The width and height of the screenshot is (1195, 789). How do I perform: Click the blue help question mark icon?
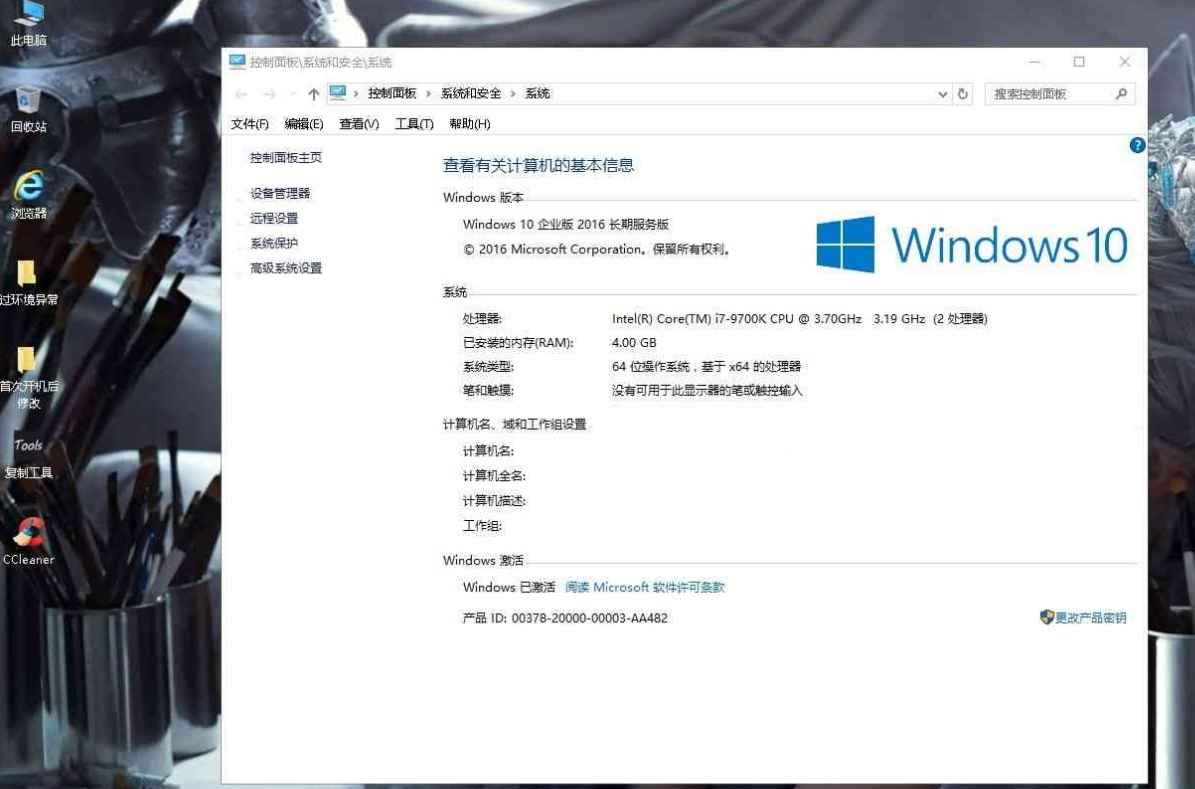pyautogui.click(x=1136, y=145)
